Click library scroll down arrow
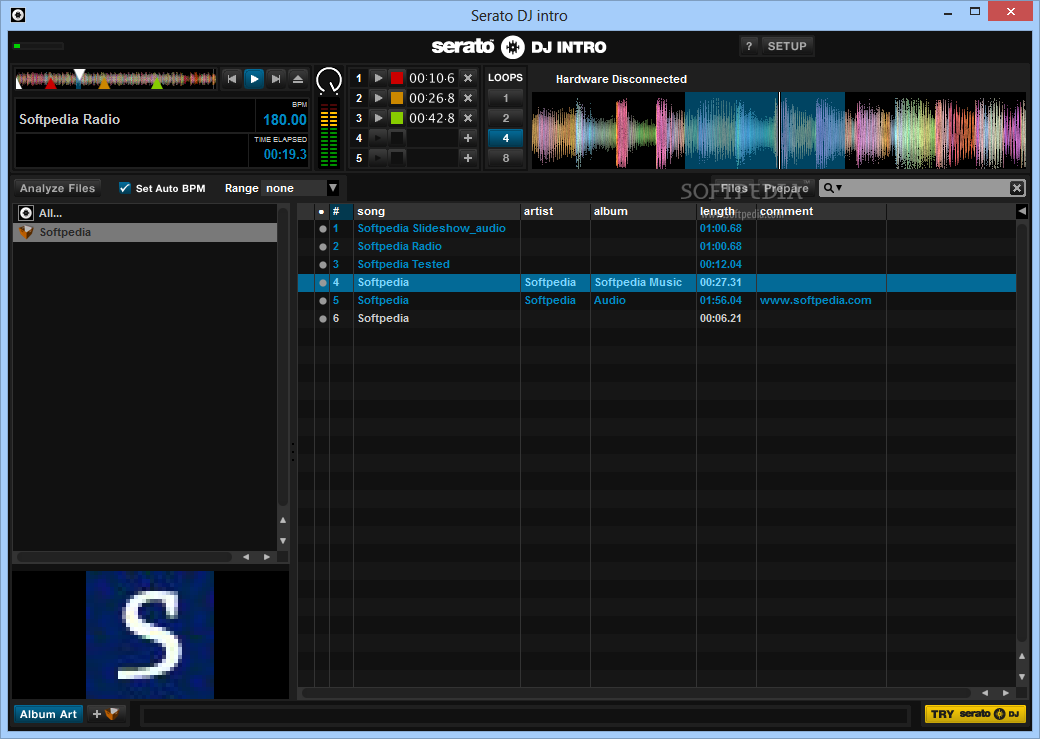 click(1021, 677)
